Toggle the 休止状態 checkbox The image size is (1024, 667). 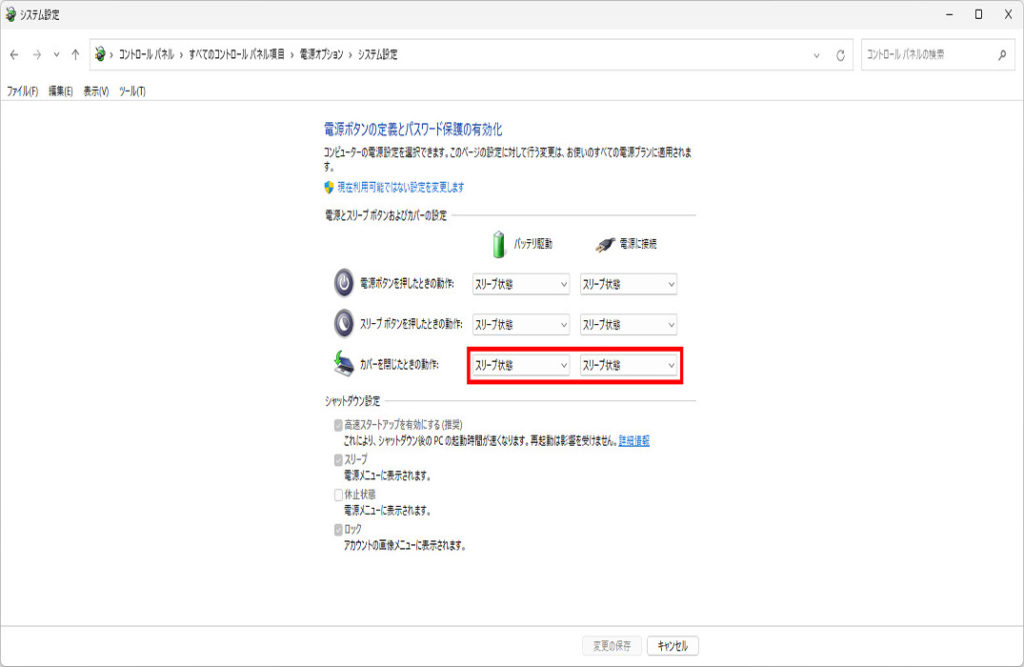pyautogui.click(x=338, y=494)
